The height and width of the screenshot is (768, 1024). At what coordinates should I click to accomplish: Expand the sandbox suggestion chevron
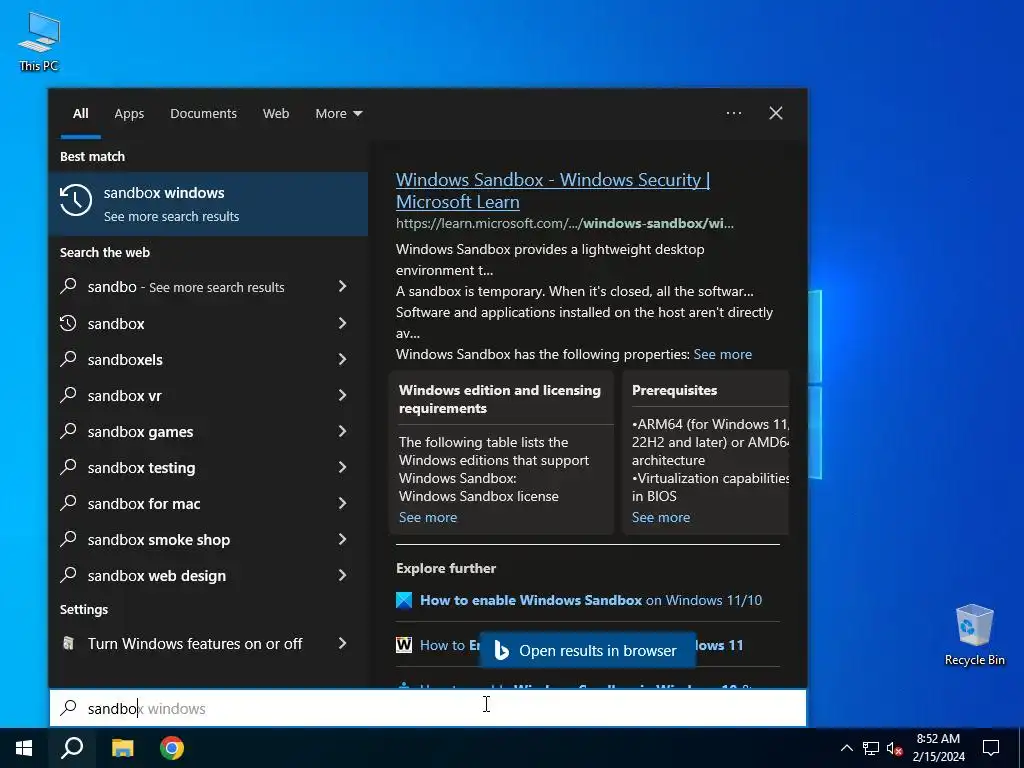tap(342, 323)
